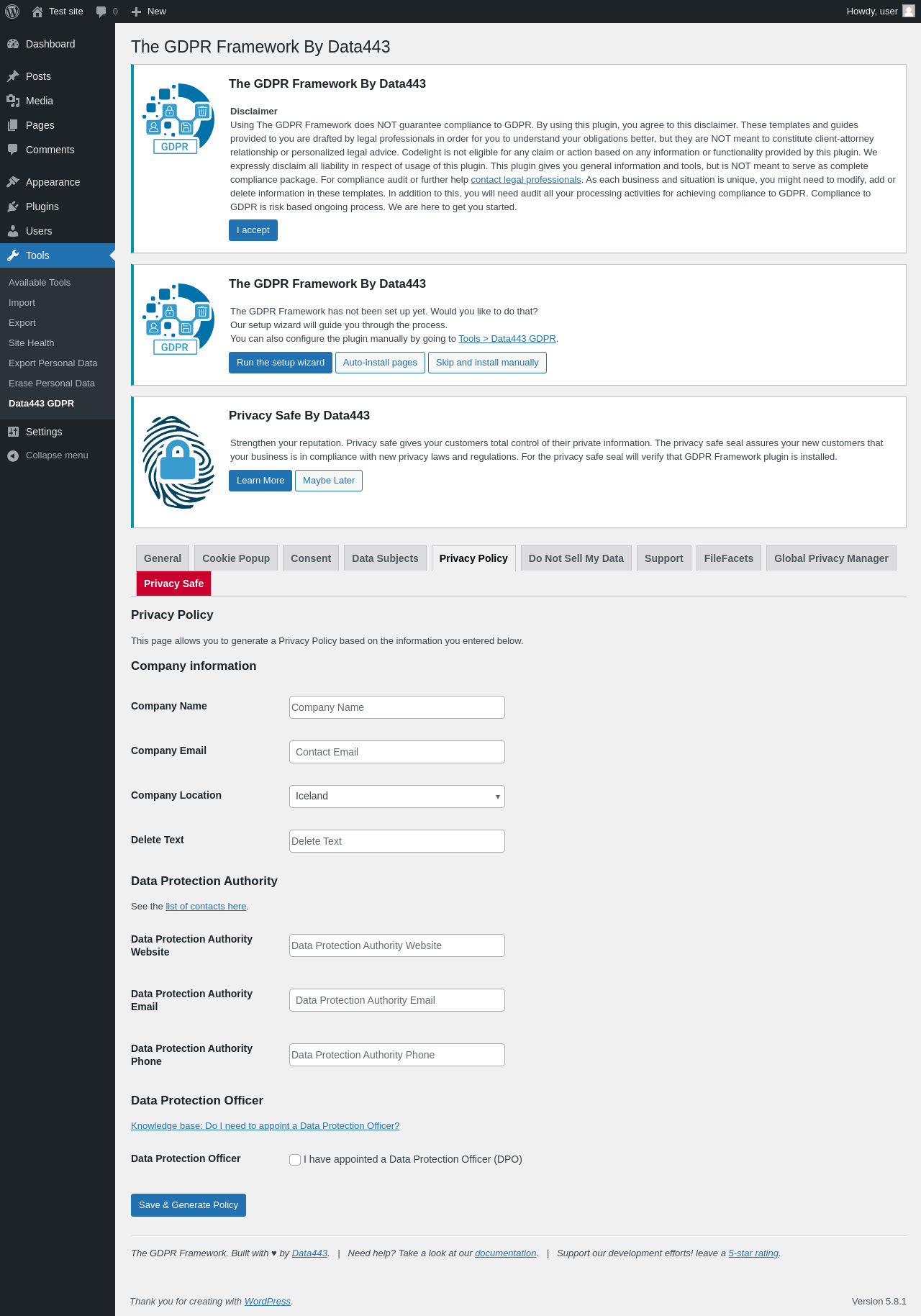This screenshot has height=1316, width=921.
Task: Open the Company Location dropdown
Action: click(x=397, y=797)
